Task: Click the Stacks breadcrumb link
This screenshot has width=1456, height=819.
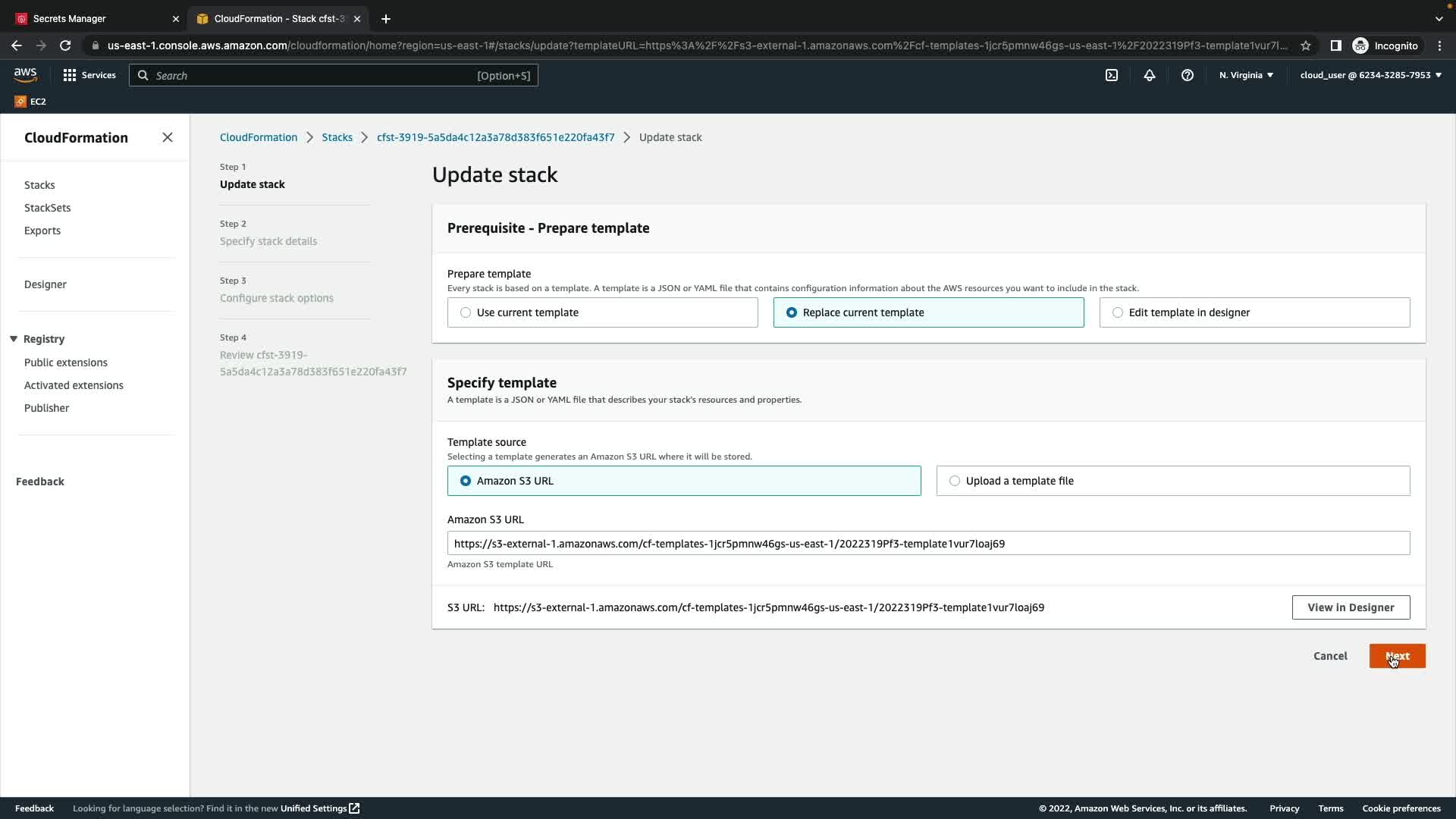Action: [337, 137]
